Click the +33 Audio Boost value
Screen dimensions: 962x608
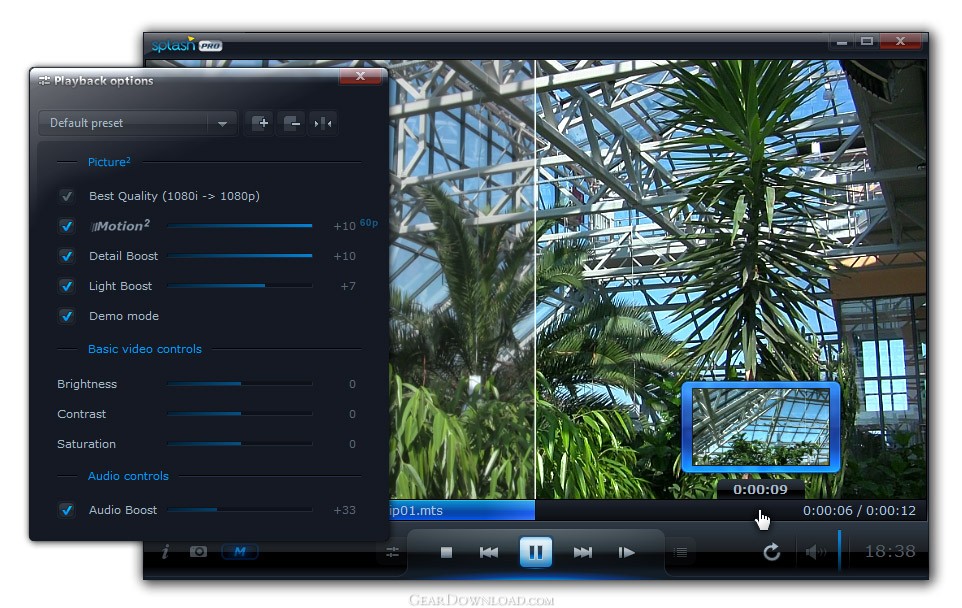coord(344,510)
